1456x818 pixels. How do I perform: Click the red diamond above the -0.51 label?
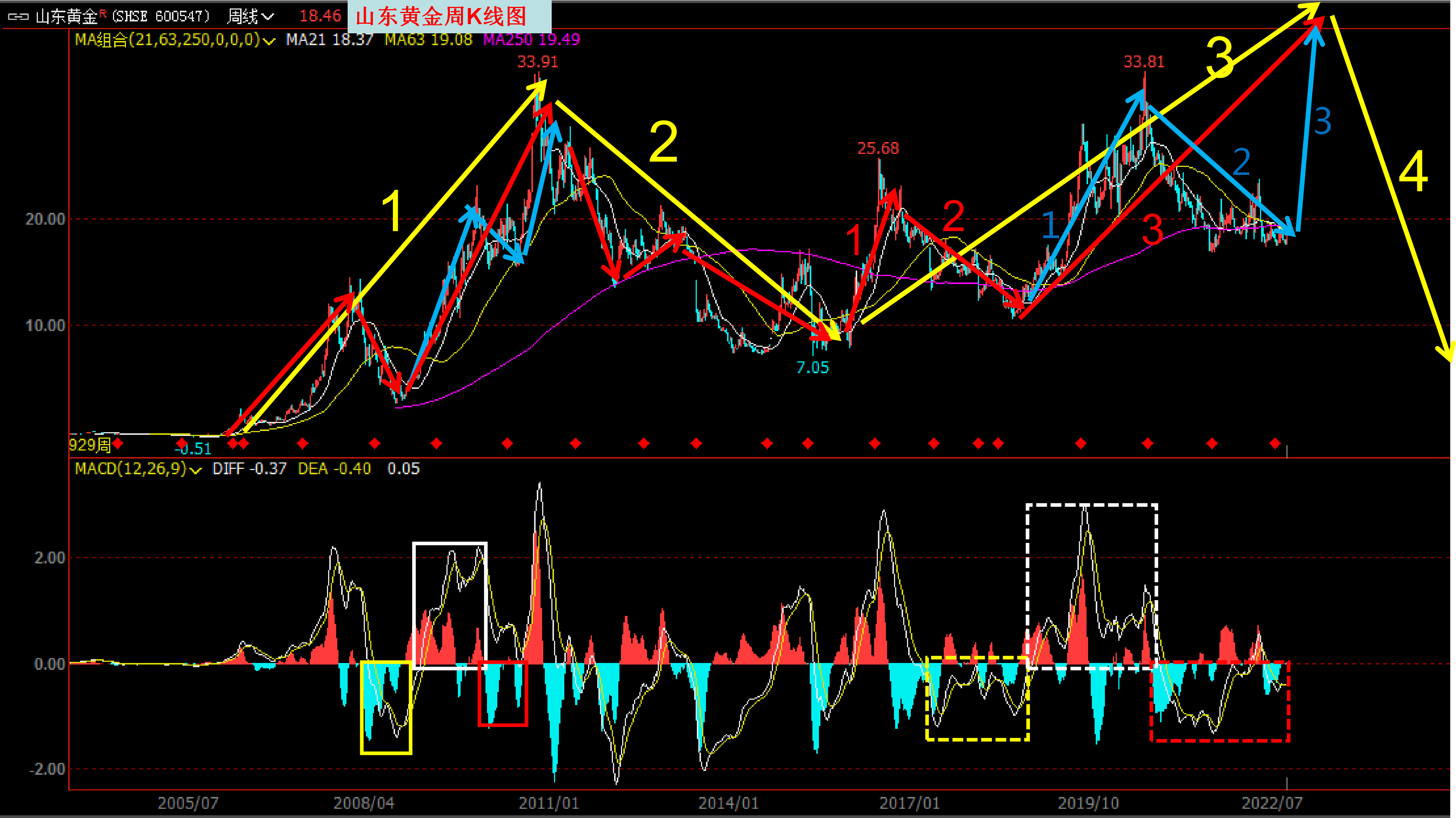click(181, 444)
